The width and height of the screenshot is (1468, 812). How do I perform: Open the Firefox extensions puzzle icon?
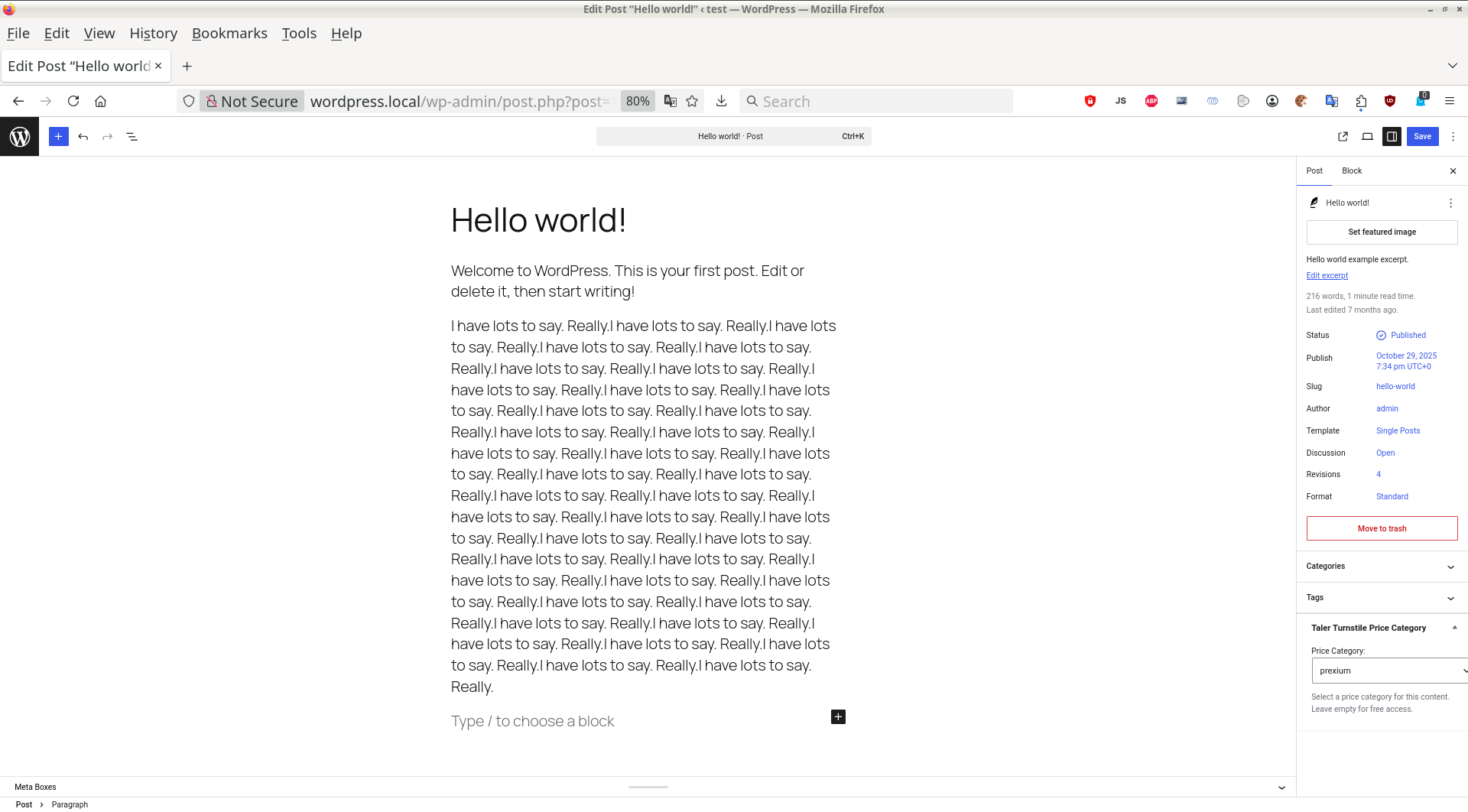click(x=1361, y=101)
